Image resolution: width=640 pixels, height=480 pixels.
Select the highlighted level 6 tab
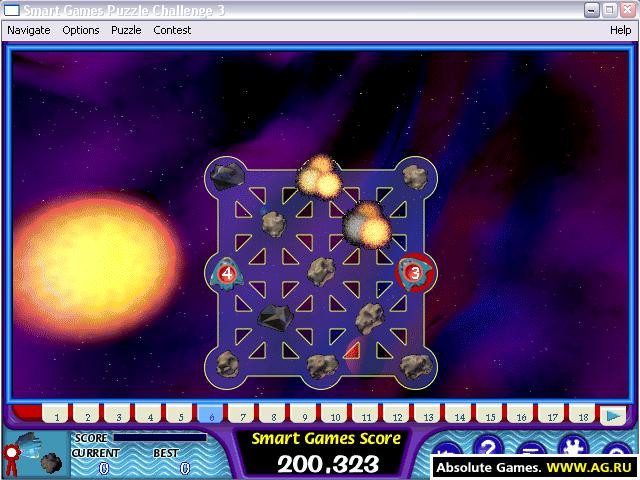click(211, 416)
